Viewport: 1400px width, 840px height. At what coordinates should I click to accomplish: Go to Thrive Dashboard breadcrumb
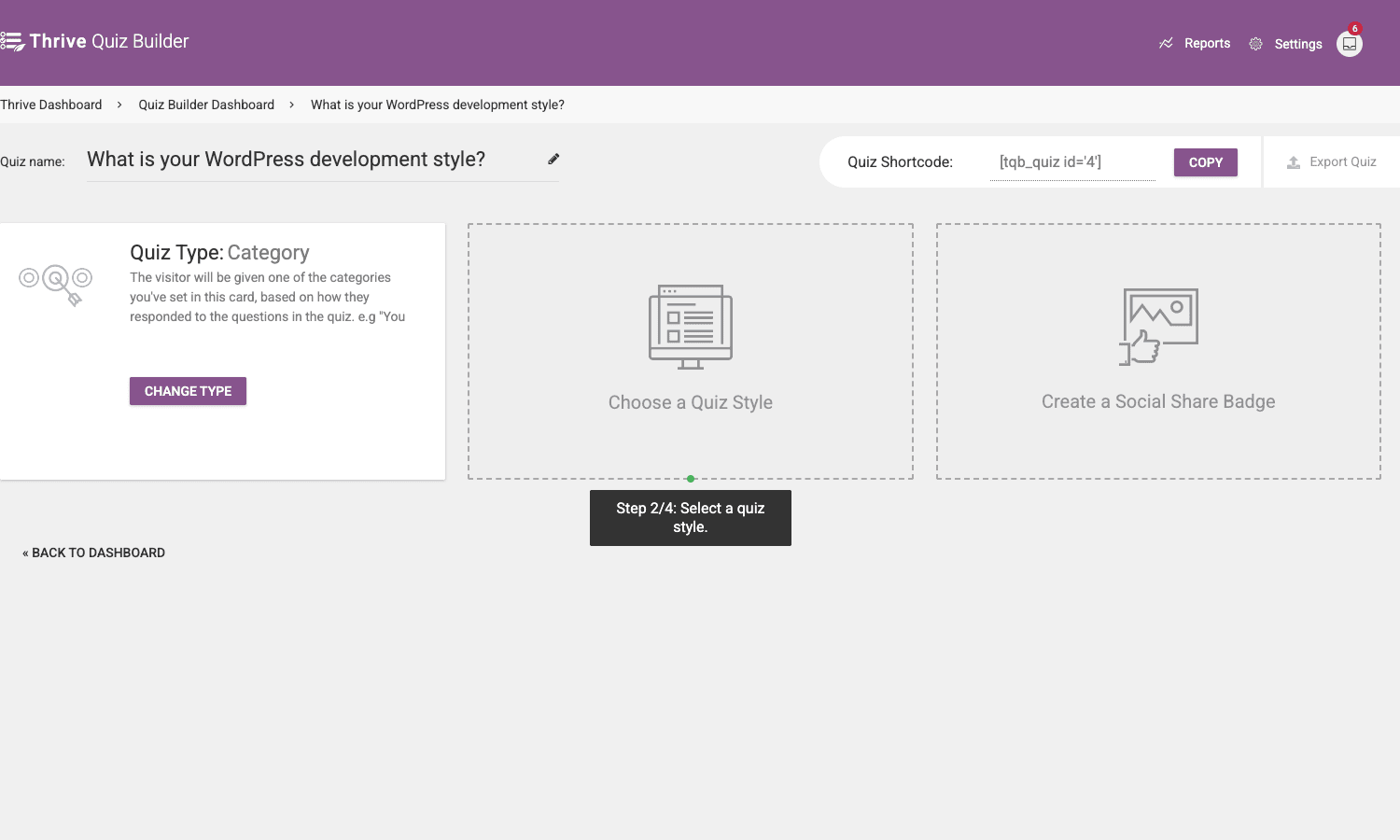[51, 105]
